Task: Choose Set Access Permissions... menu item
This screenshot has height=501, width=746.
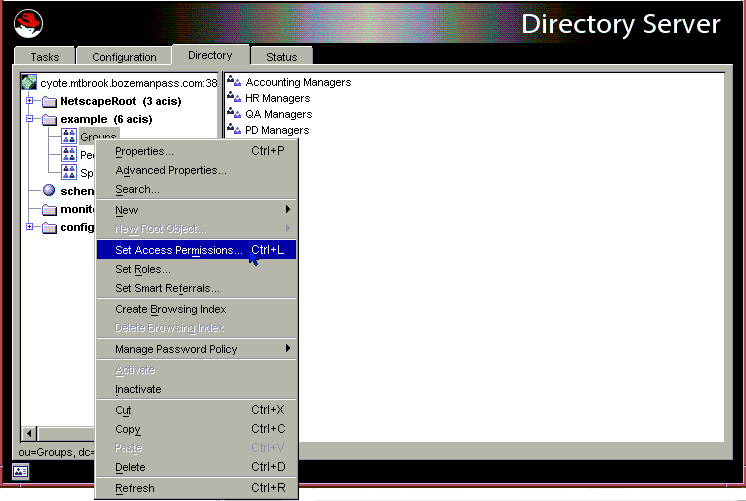Action: (196, 250)
